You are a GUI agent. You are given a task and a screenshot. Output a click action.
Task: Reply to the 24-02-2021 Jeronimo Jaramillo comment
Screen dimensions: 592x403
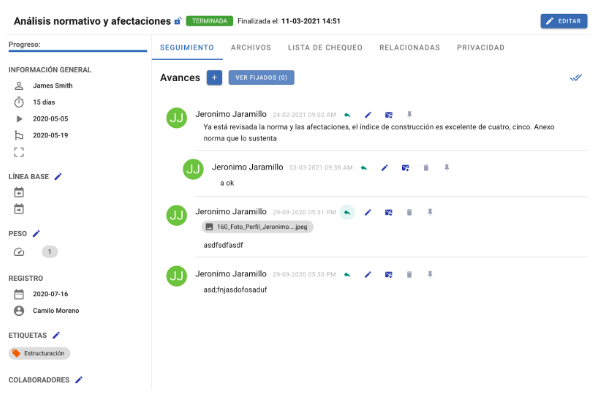[347, 115]
